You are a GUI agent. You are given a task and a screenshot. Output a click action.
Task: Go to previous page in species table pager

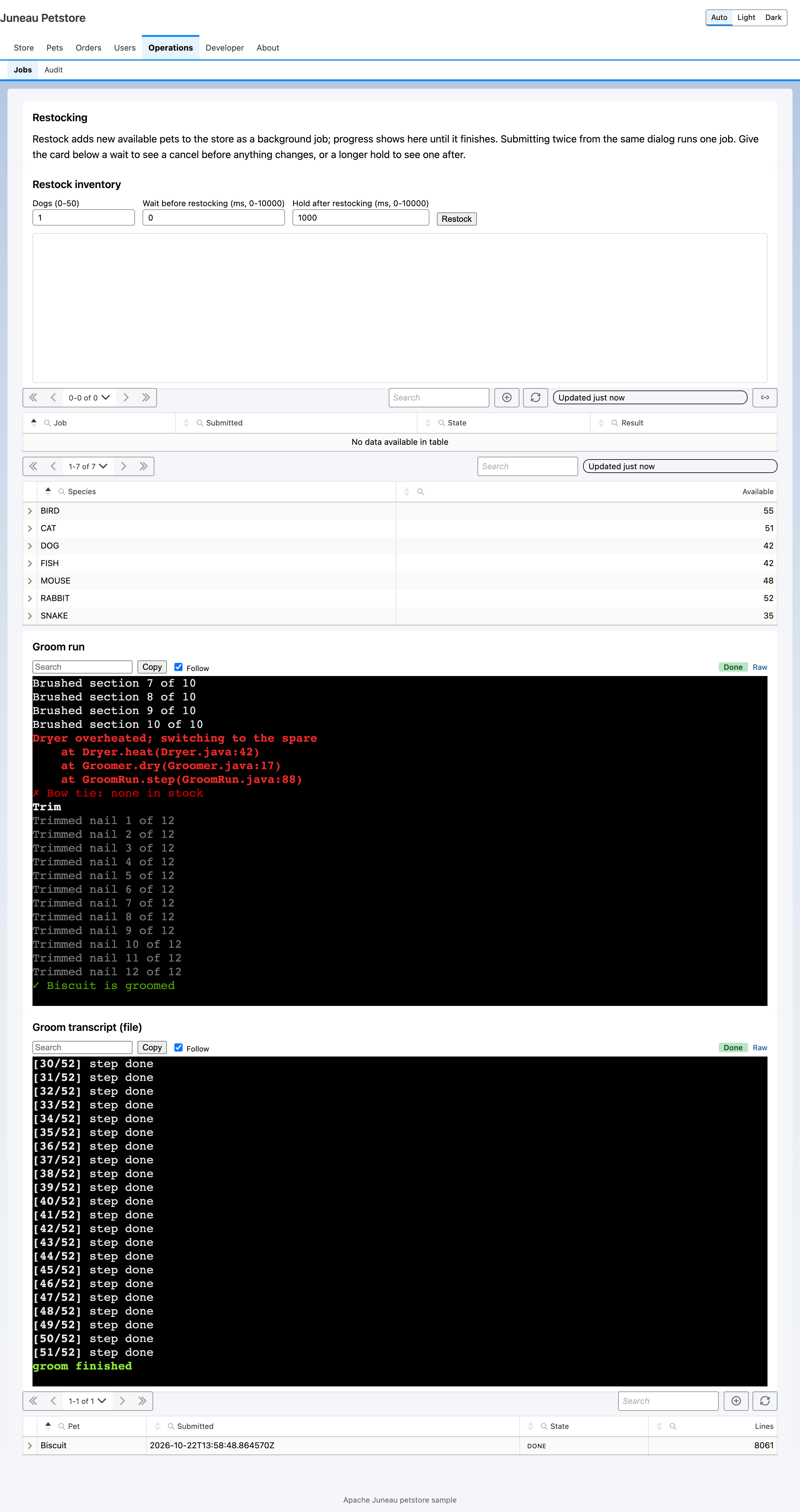coord(53,466)
